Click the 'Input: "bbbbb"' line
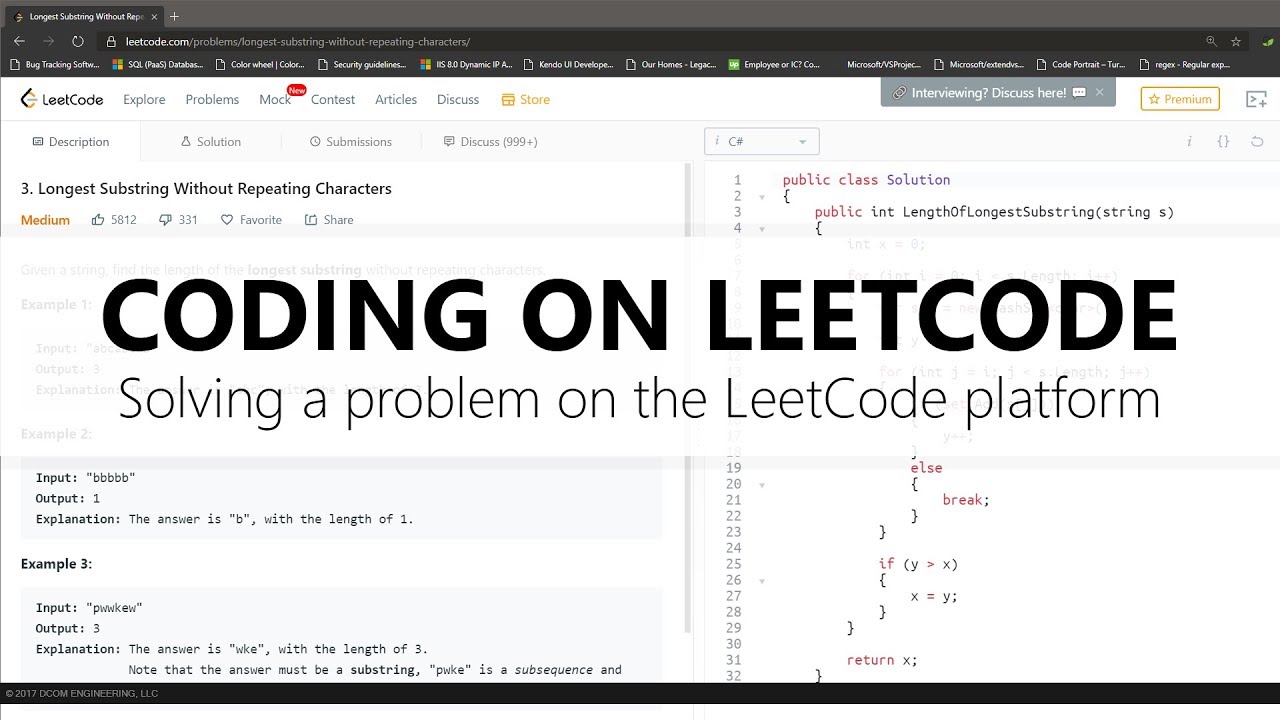 (85, 478)
